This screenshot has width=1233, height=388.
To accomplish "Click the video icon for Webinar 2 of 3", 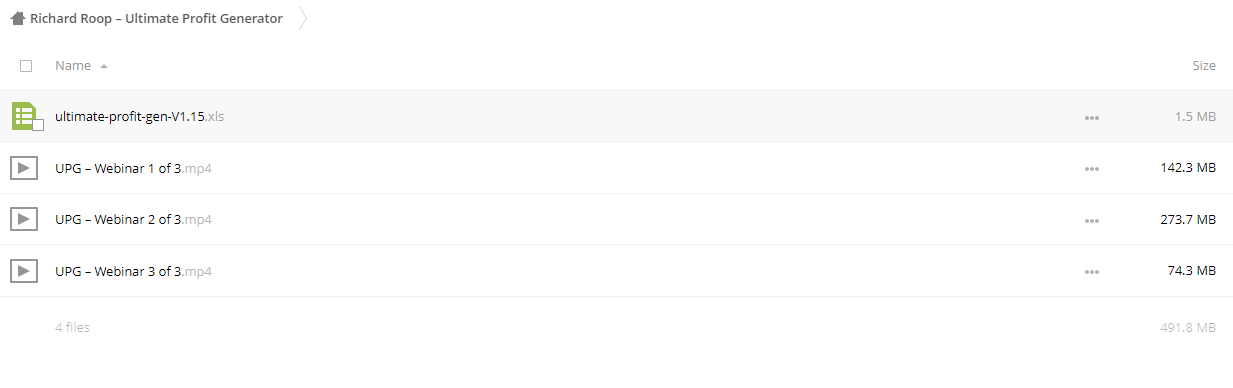I will pos(24,219).
